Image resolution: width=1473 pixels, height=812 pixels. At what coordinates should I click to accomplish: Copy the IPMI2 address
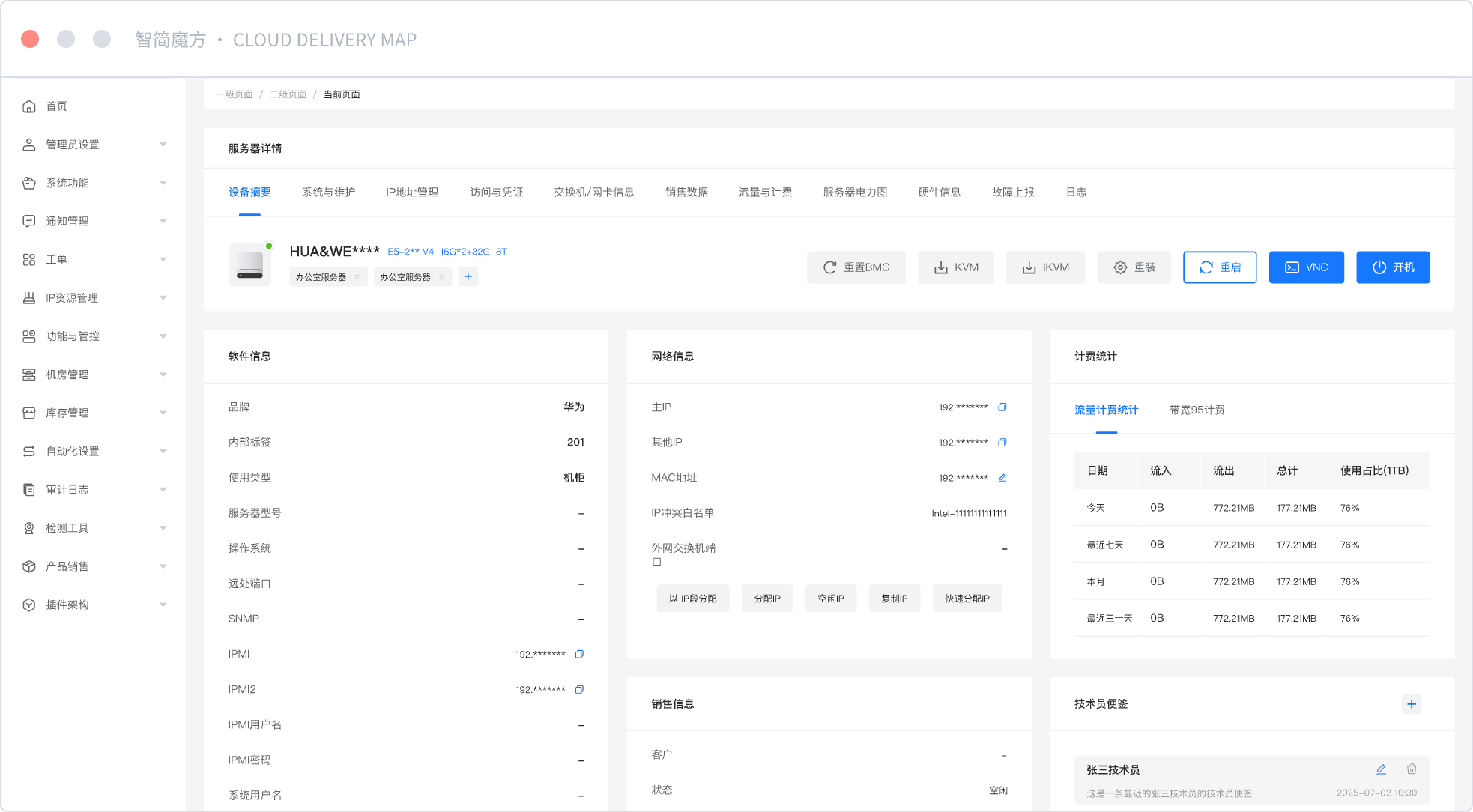(579, 690)
